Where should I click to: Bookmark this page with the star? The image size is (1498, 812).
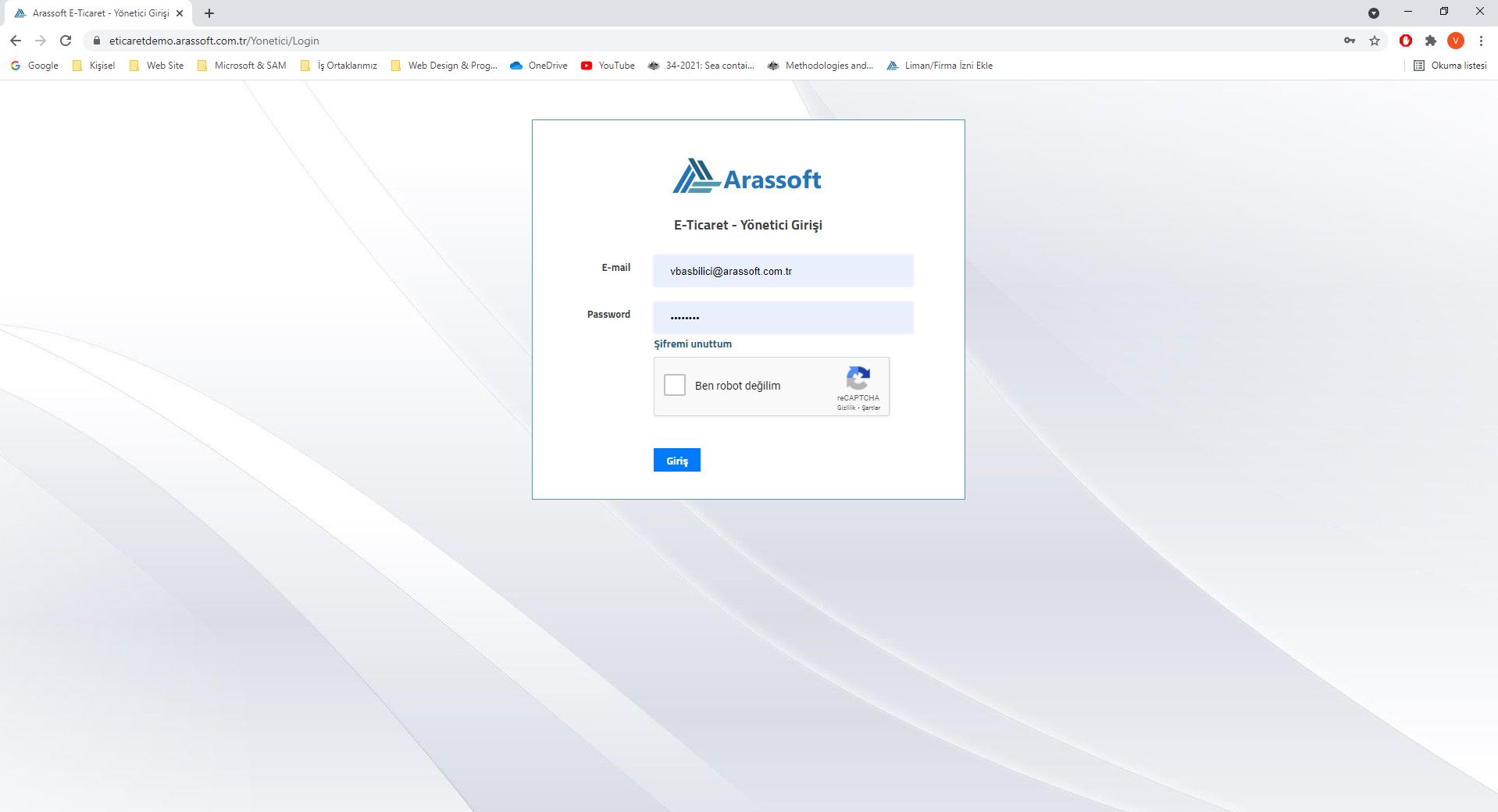tap(1375, 41)
